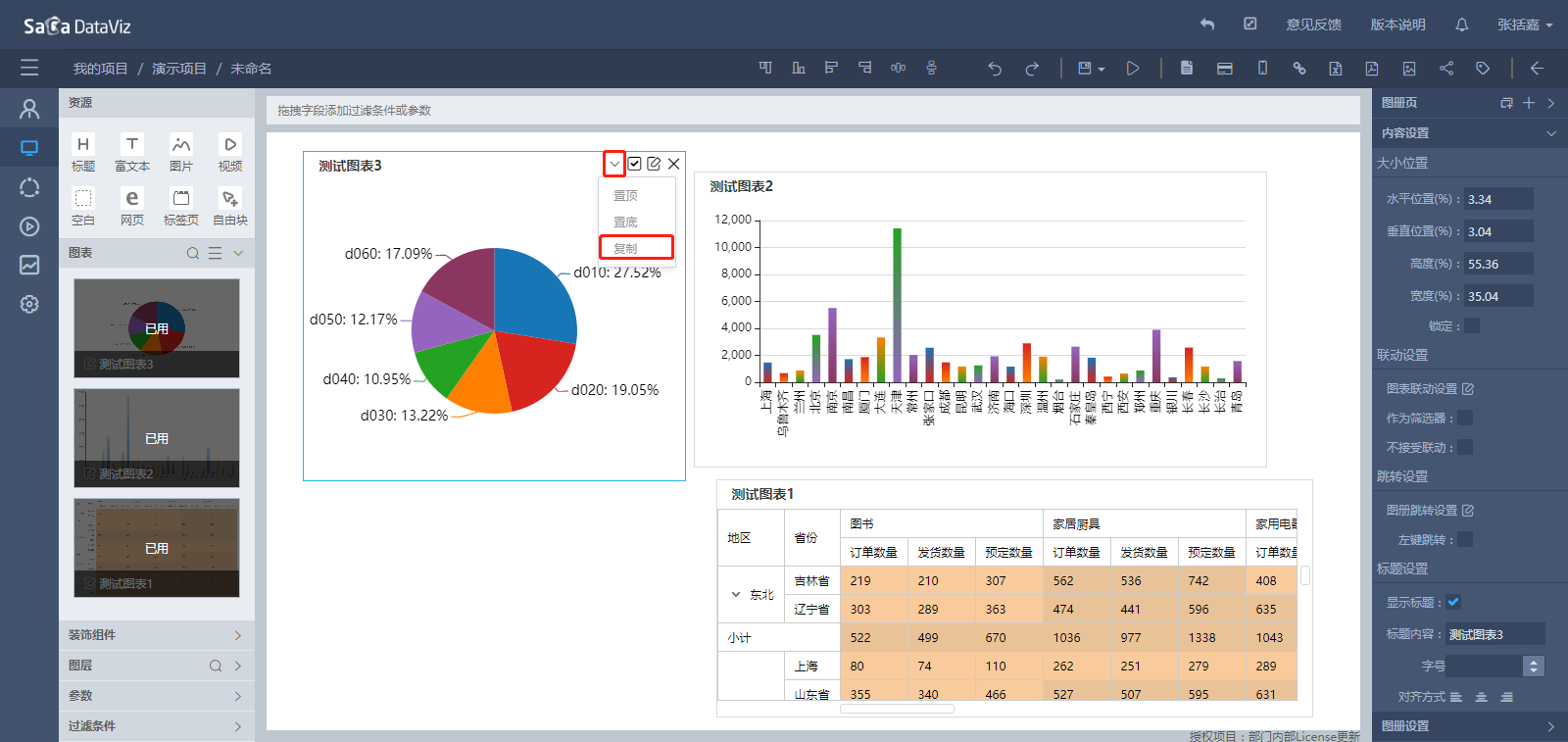This screenshot has height=742, width=1568.
Task: Add 图片 image component
Action: click(181, 154)
